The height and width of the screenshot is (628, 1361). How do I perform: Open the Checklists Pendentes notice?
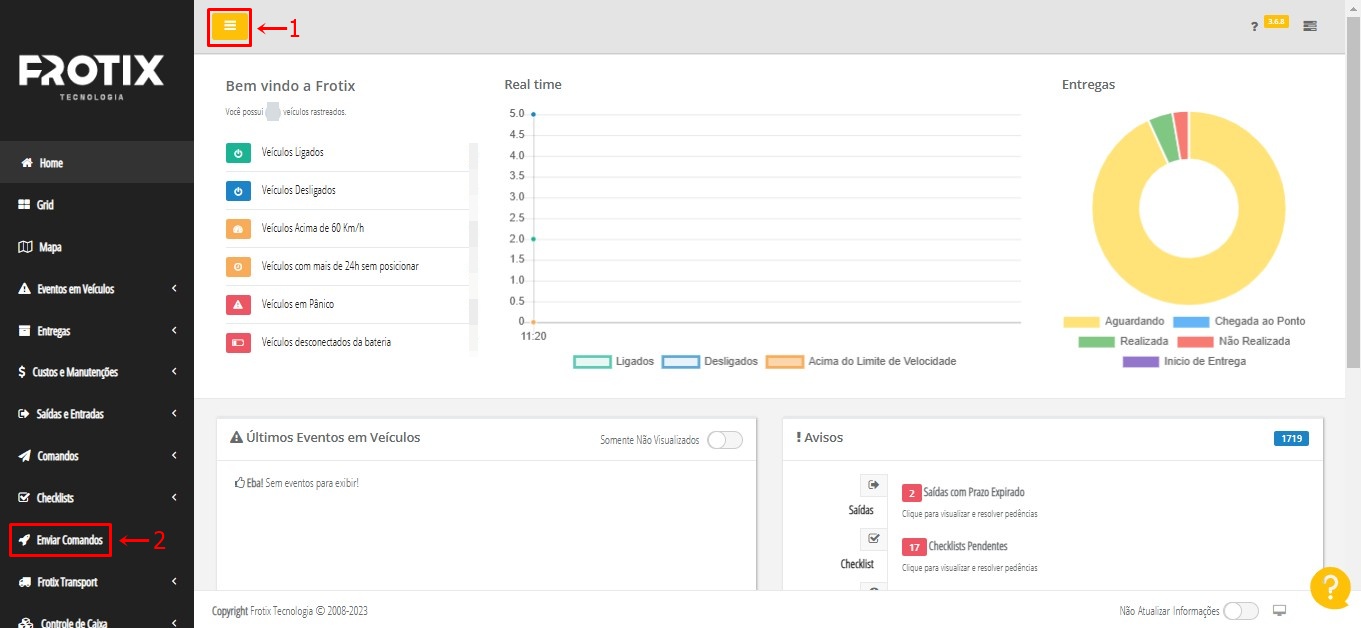tap(966, 546)
